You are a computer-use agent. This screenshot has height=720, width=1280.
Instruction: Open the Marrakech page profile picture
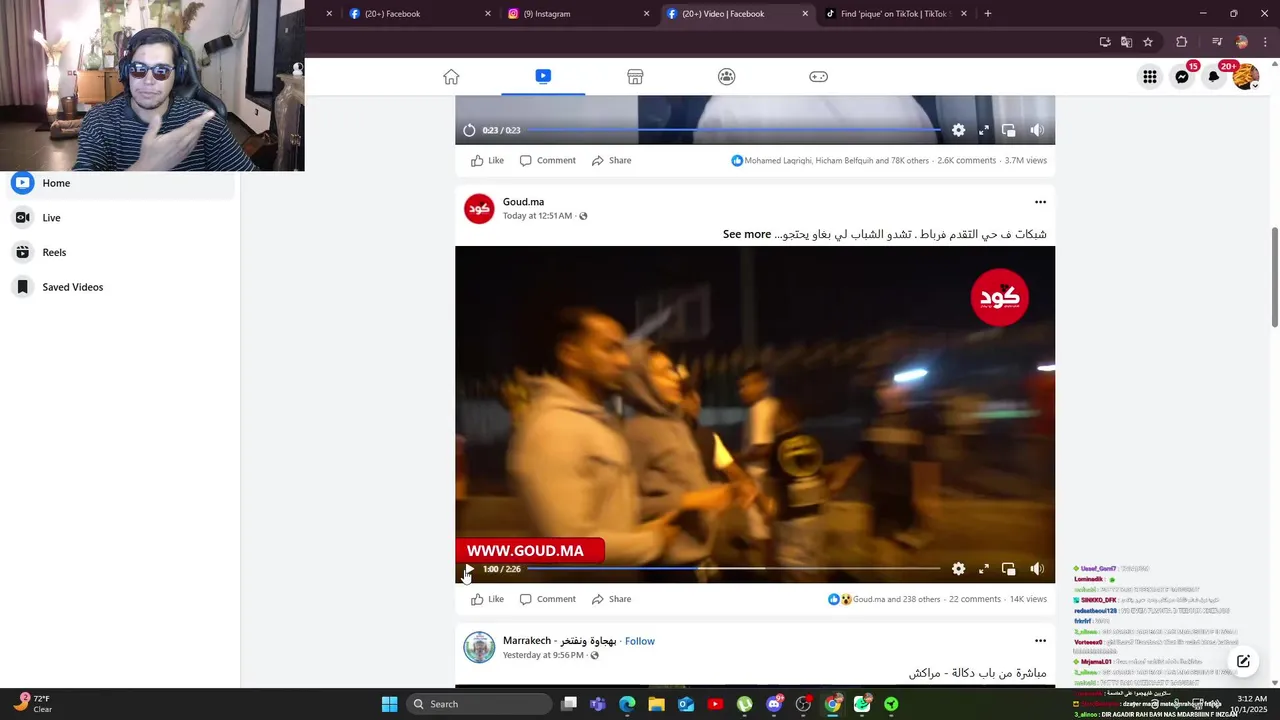tap(479, 647)
